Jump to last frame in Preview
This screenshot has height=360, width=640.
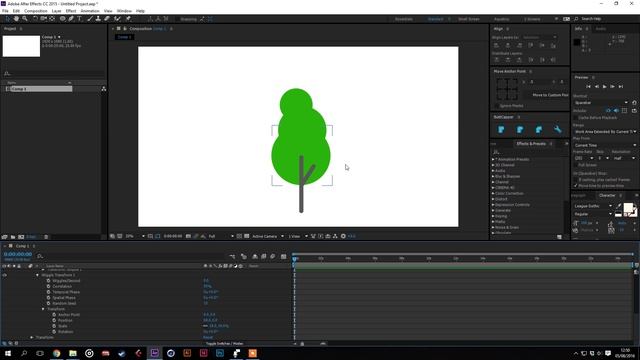(x=621, y=87)
